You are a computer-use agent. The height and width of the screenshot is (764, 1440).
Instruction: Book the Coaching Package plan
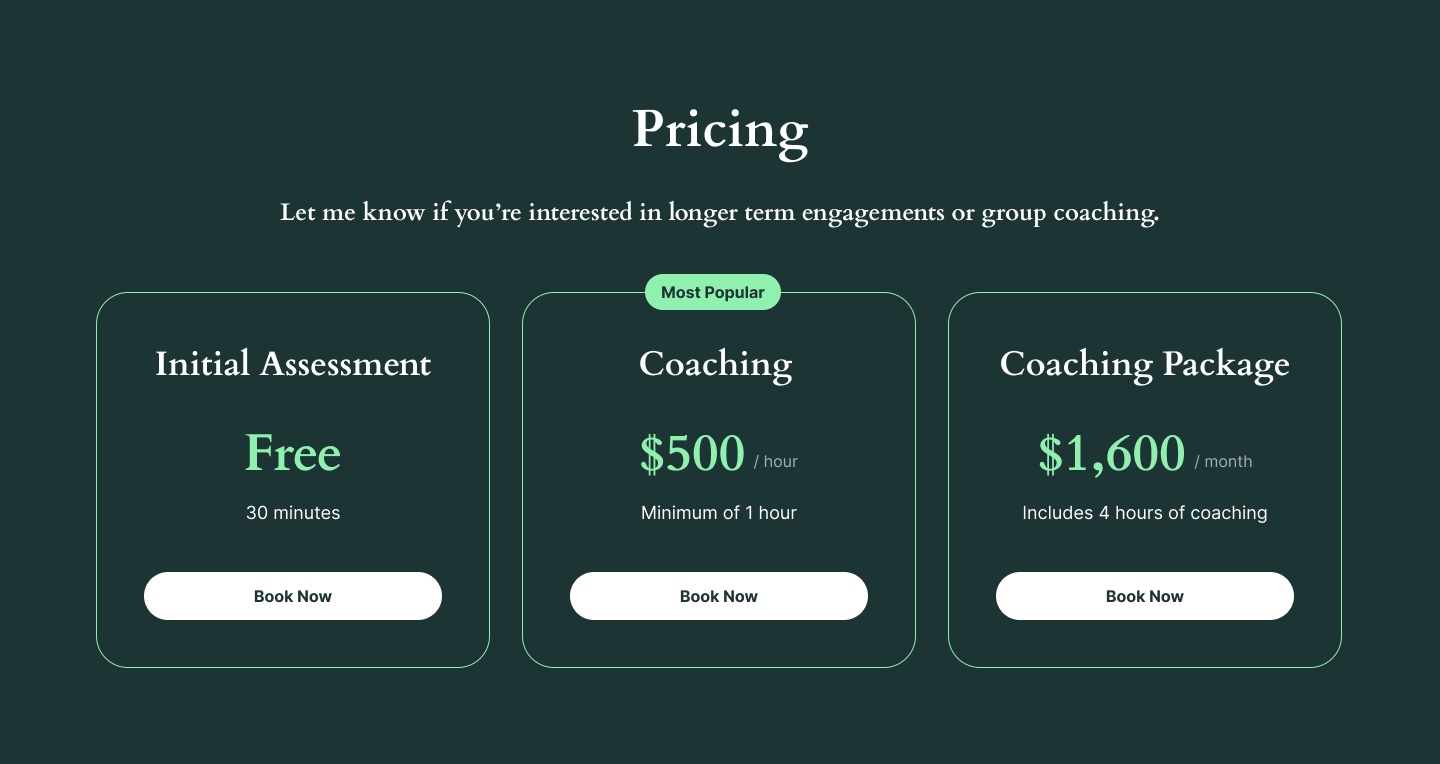[x=1144, y=596]
